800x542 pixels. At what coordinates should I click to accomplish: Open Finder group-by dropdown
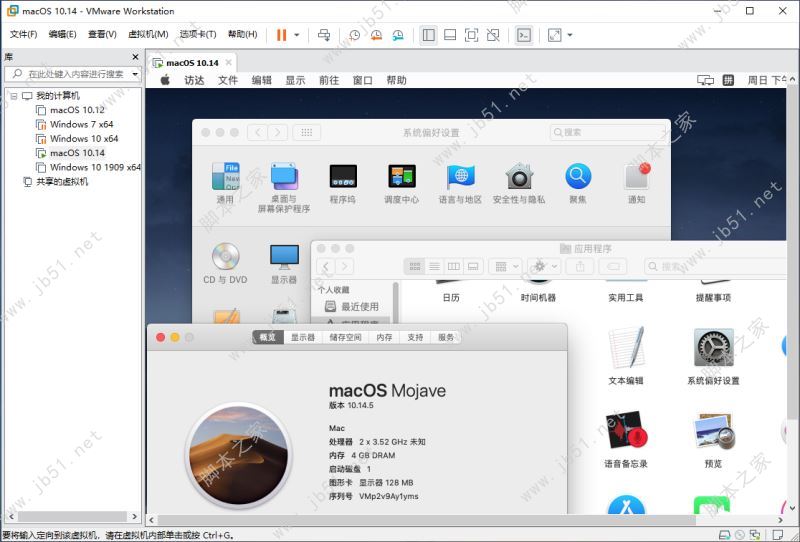point(506,266)
